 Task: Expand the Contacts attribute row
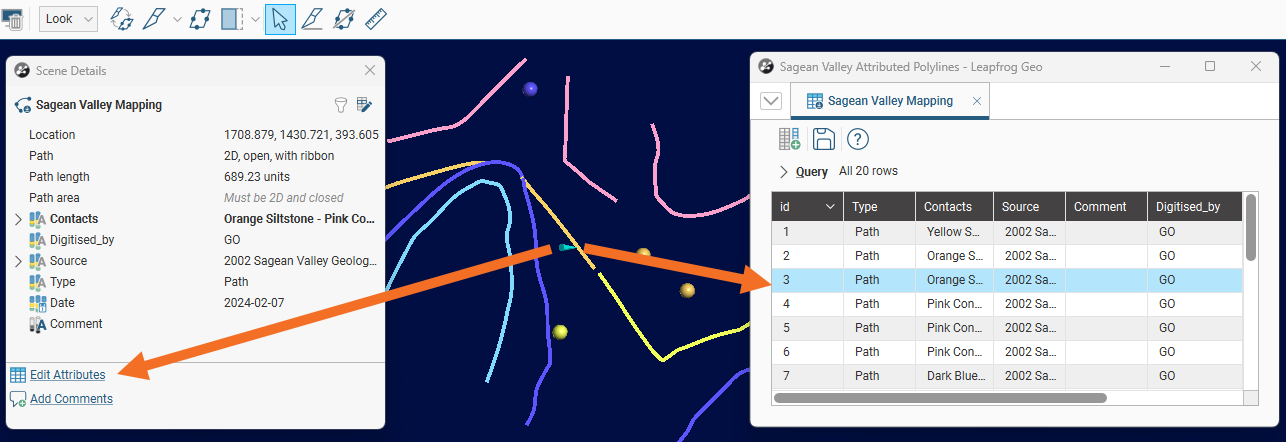(18, 219)
